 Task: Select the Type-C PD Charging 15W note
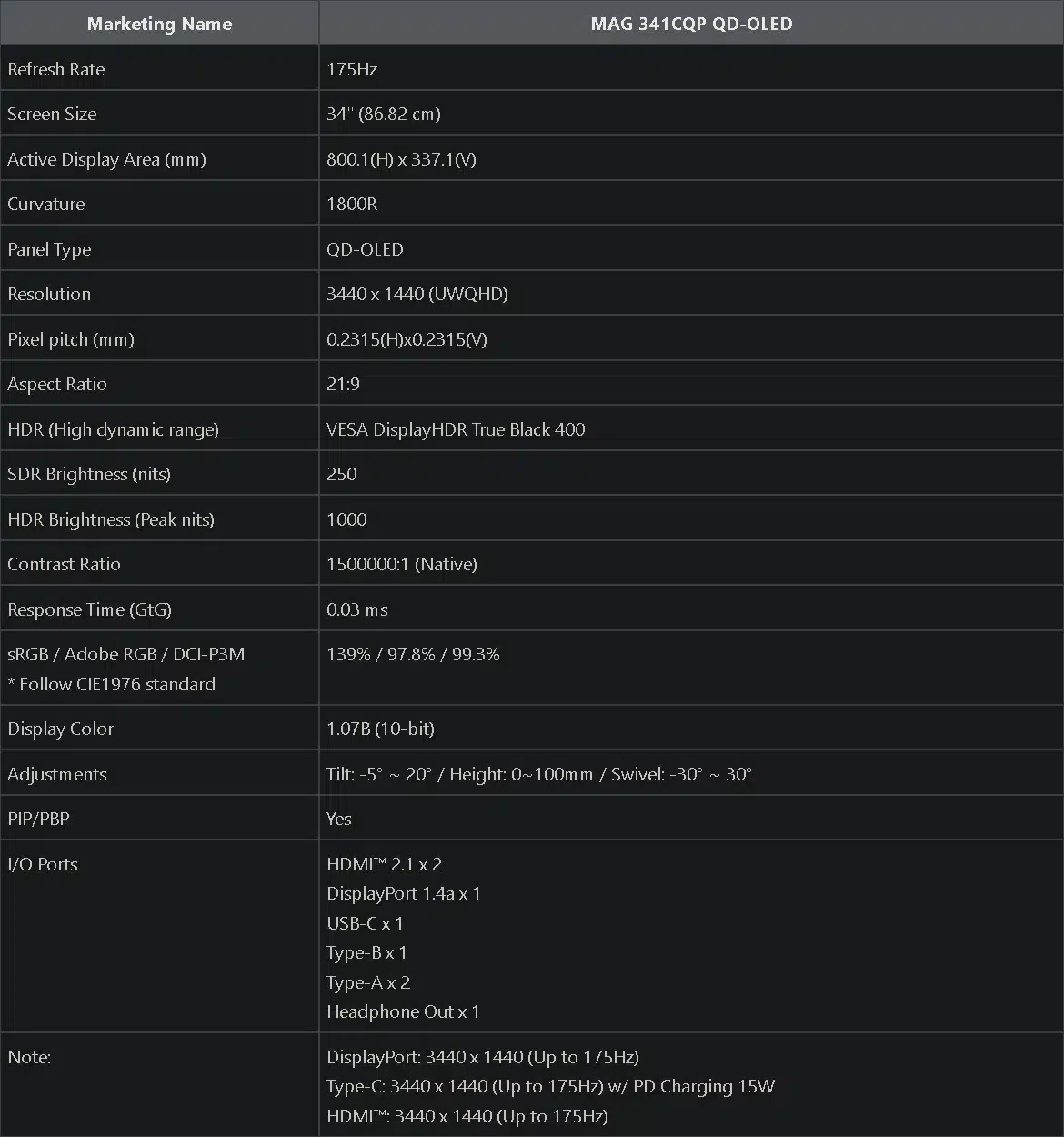coord(550,1086)
